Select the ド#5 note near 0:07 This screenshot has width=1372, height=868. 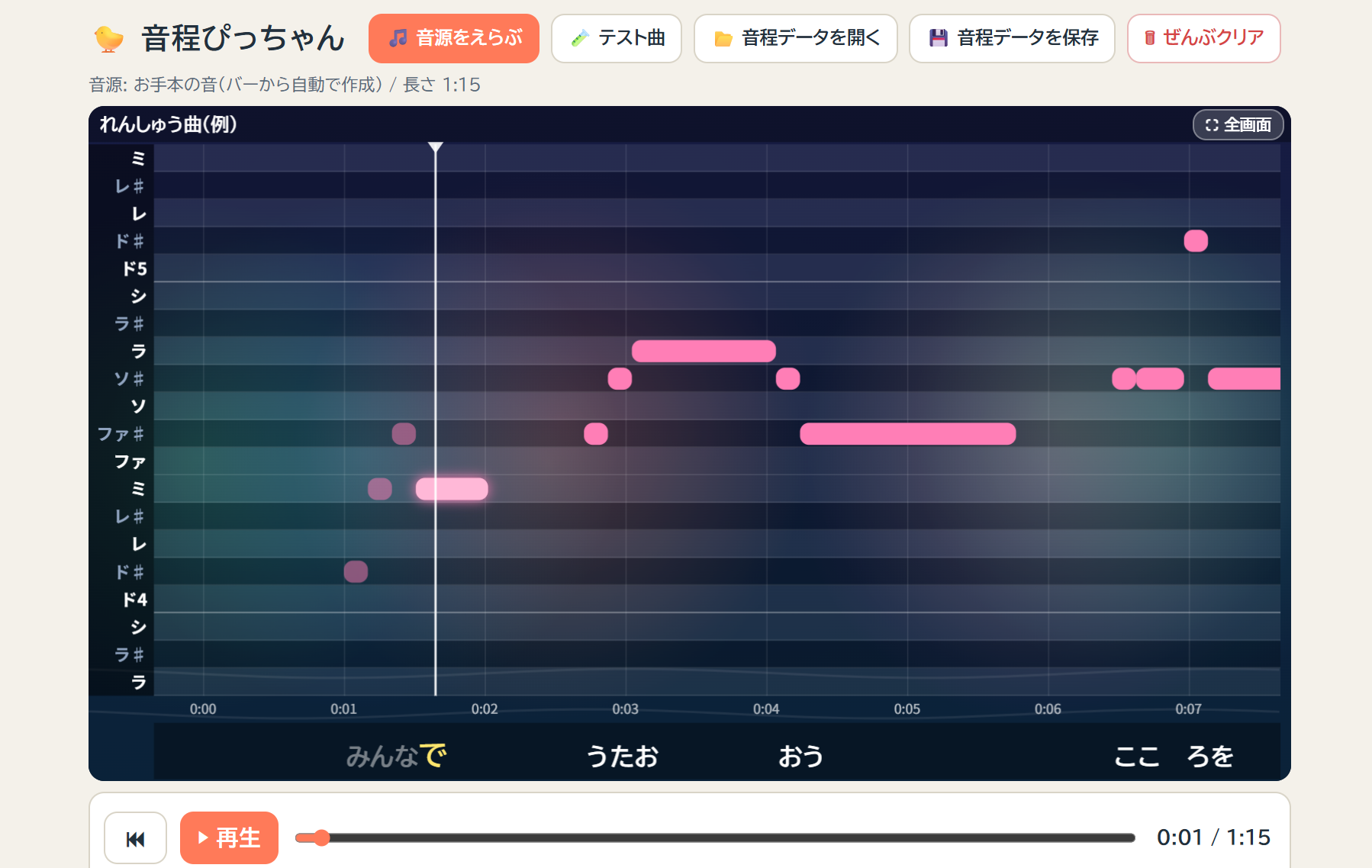pos(1196,241)
